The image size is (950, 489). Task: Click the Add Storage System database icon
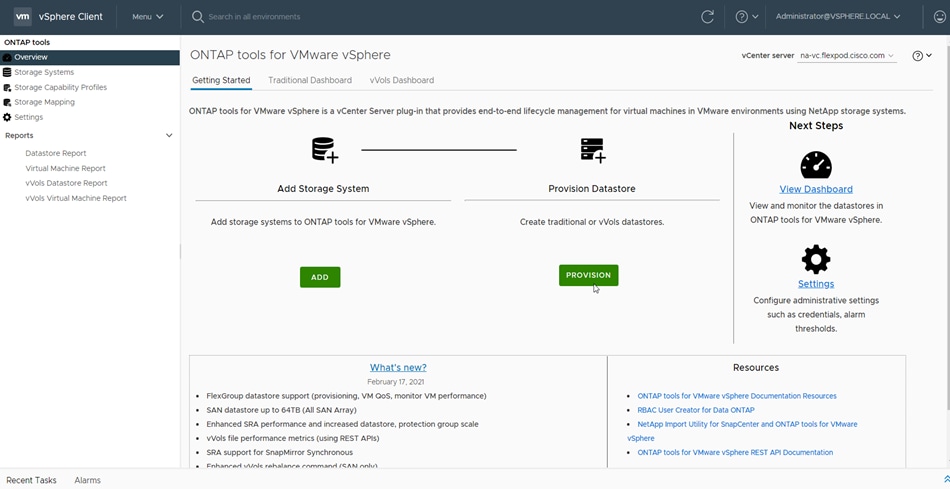[x=325, y=150]
